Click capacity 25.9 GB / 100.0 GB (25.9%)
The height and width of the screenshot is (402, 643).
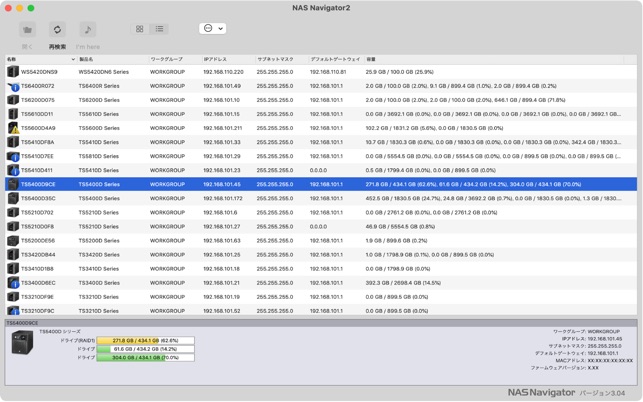[399, 72]
